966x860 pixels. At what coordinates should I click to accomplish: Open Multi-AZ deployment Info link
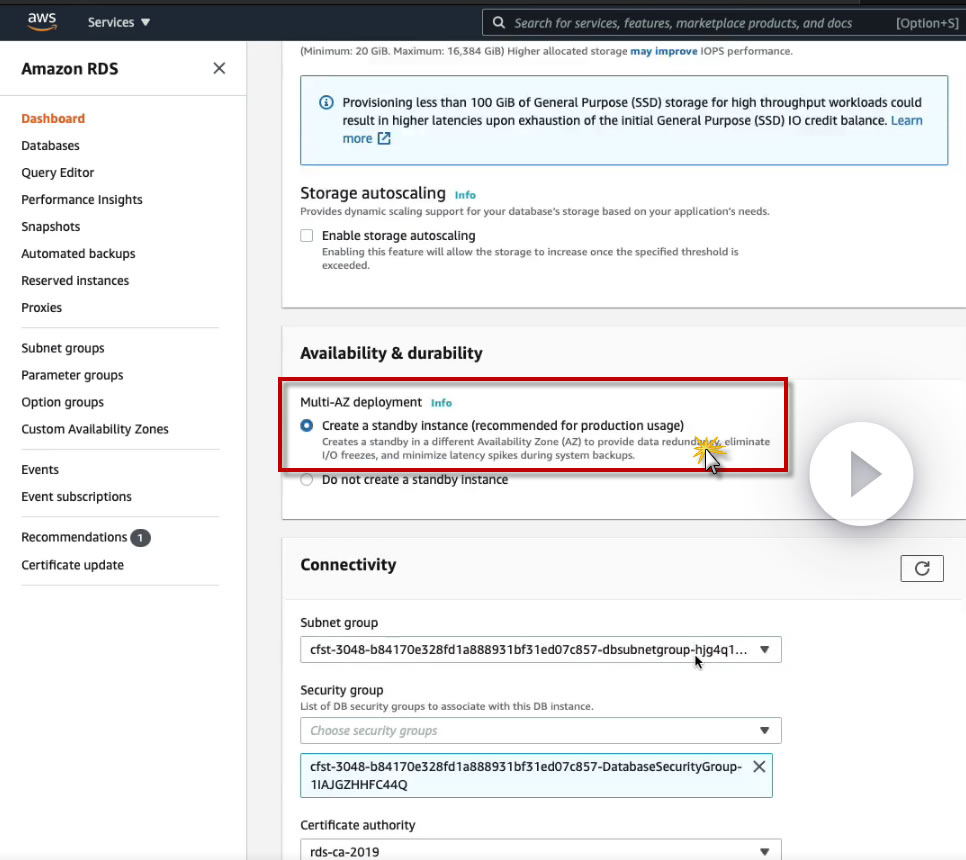[441, 403]
